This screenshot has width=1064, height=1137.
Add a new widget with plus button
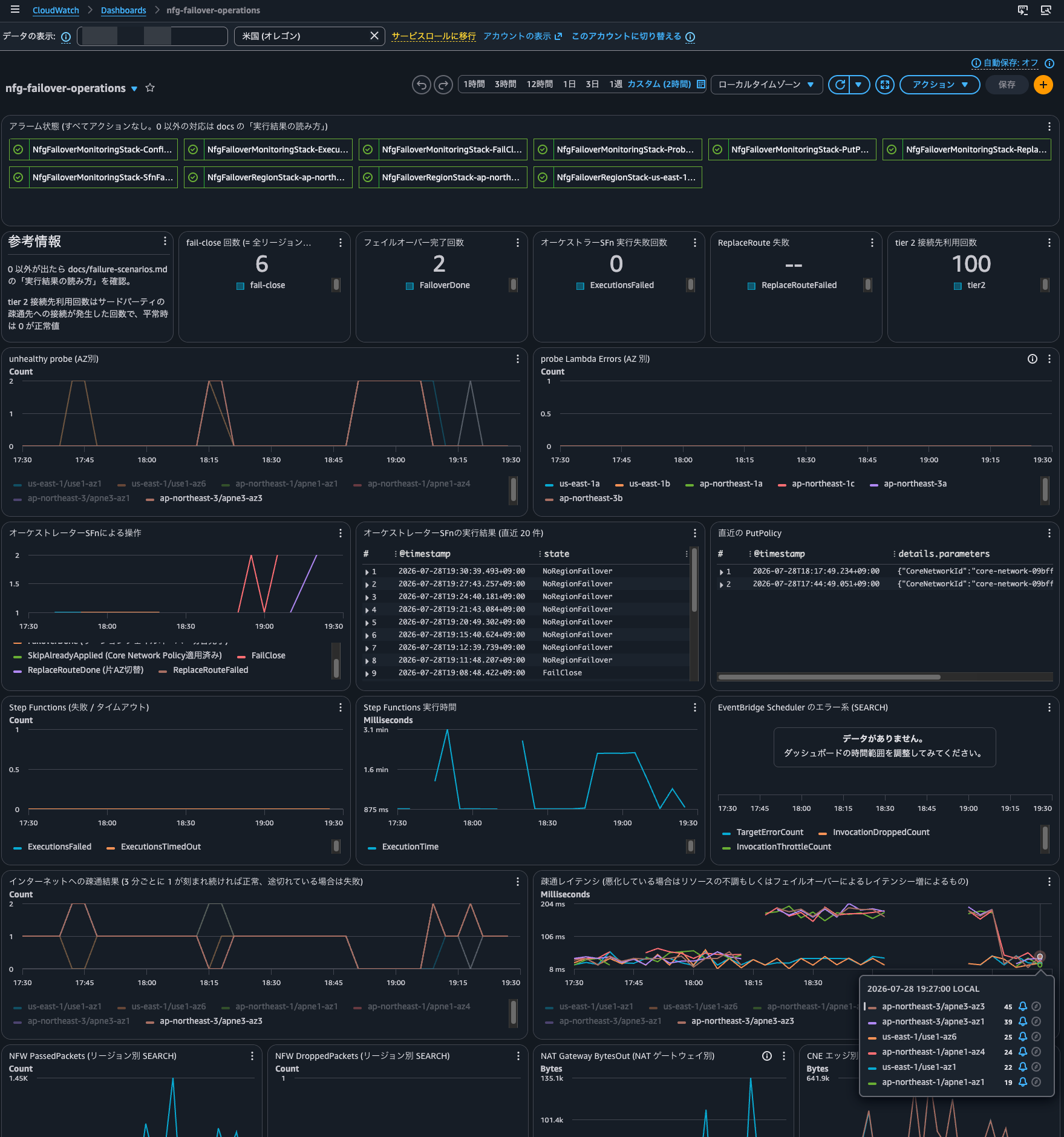click(1043, 85)
